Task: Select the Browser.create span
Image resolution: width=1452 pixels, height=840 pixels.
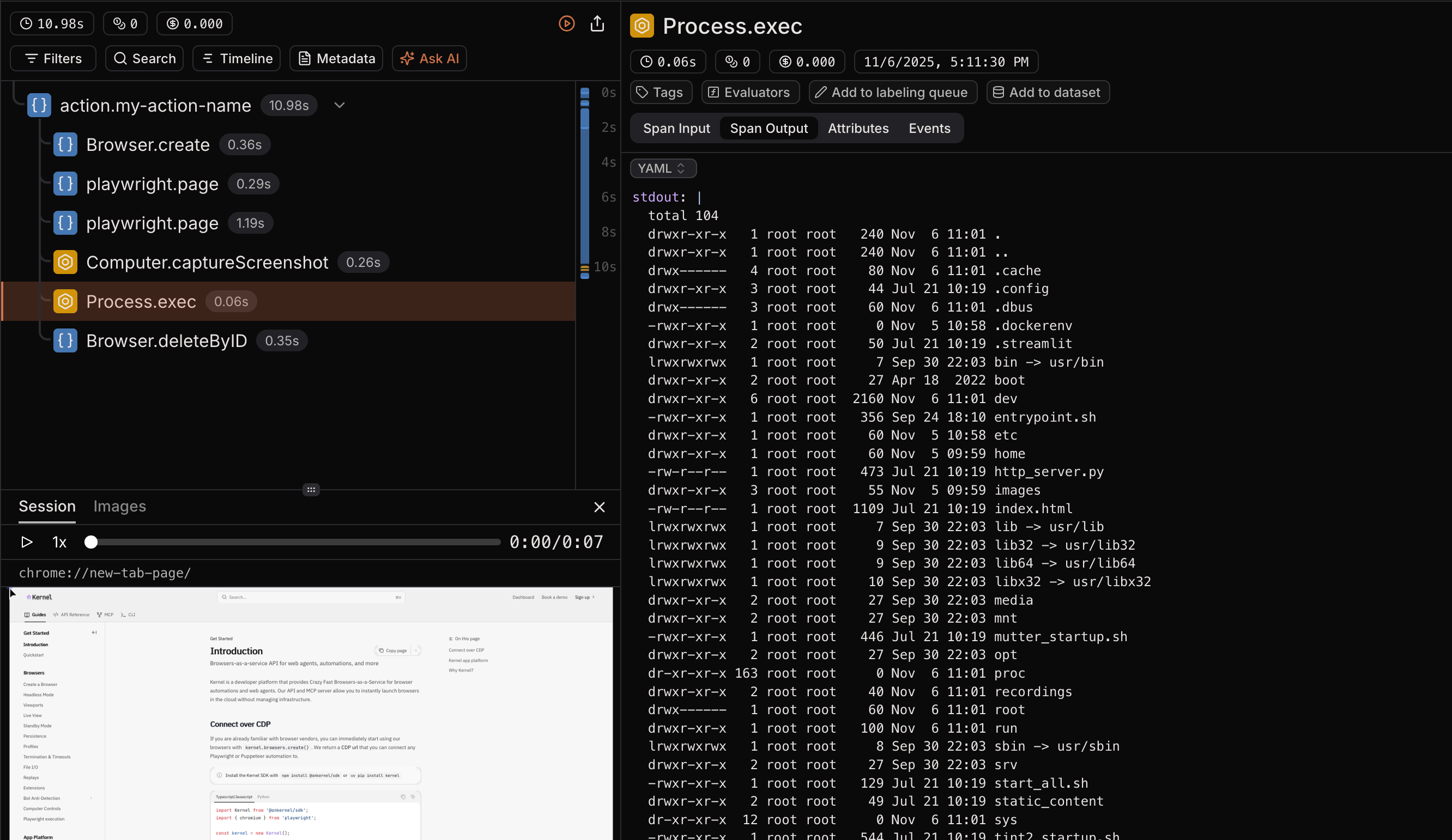Action: click(148, 145)
